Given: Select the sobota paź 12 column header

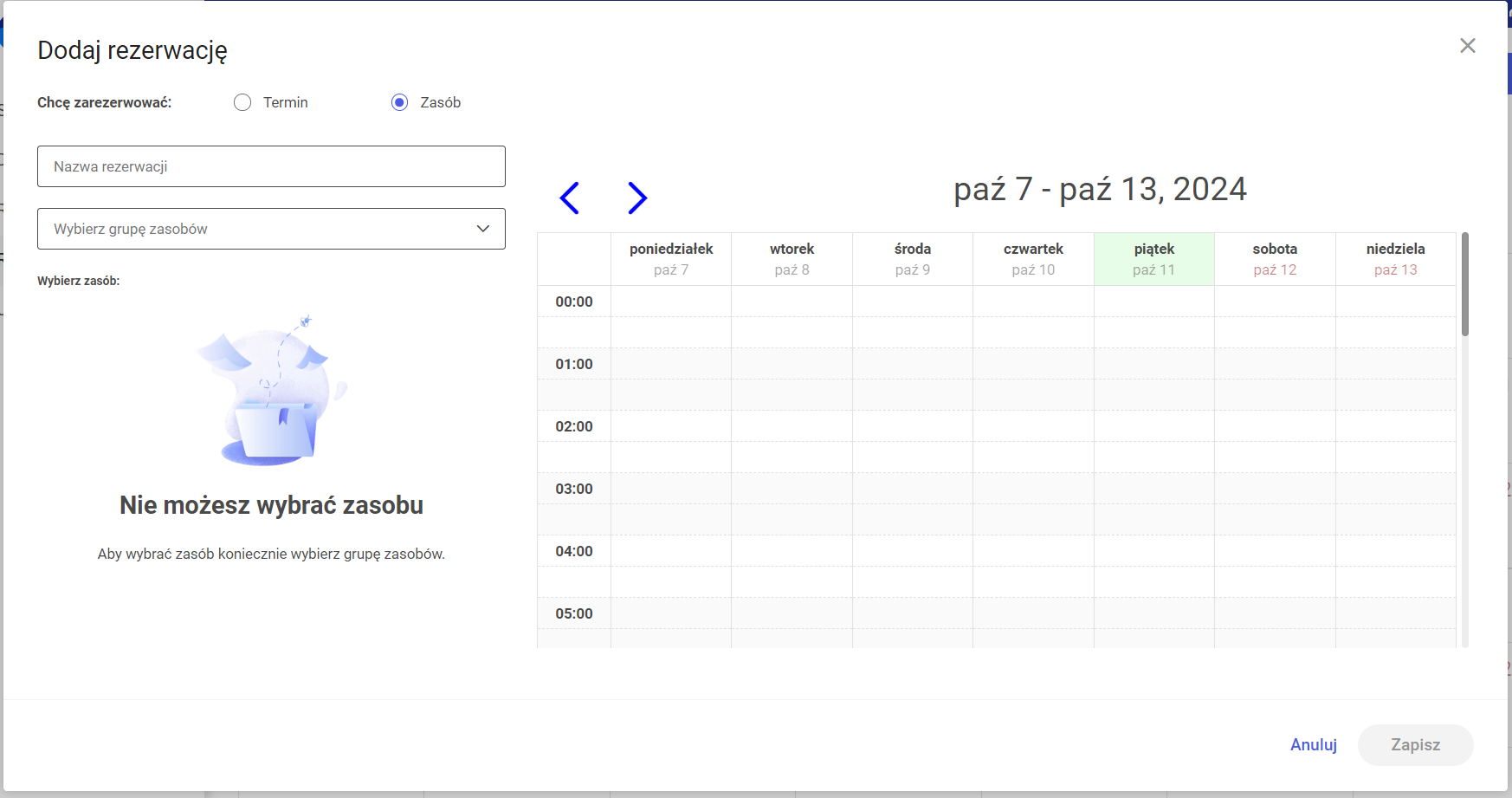Looking at the screenshot, I should pyautogui.click(x=1275, y=259).
